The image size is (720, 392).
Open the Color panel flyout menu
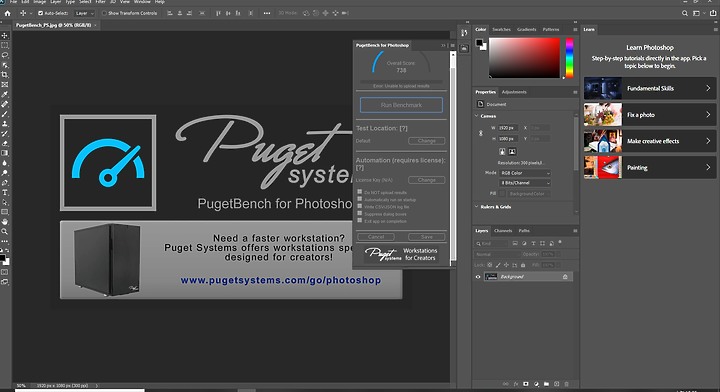pos(575,29)
